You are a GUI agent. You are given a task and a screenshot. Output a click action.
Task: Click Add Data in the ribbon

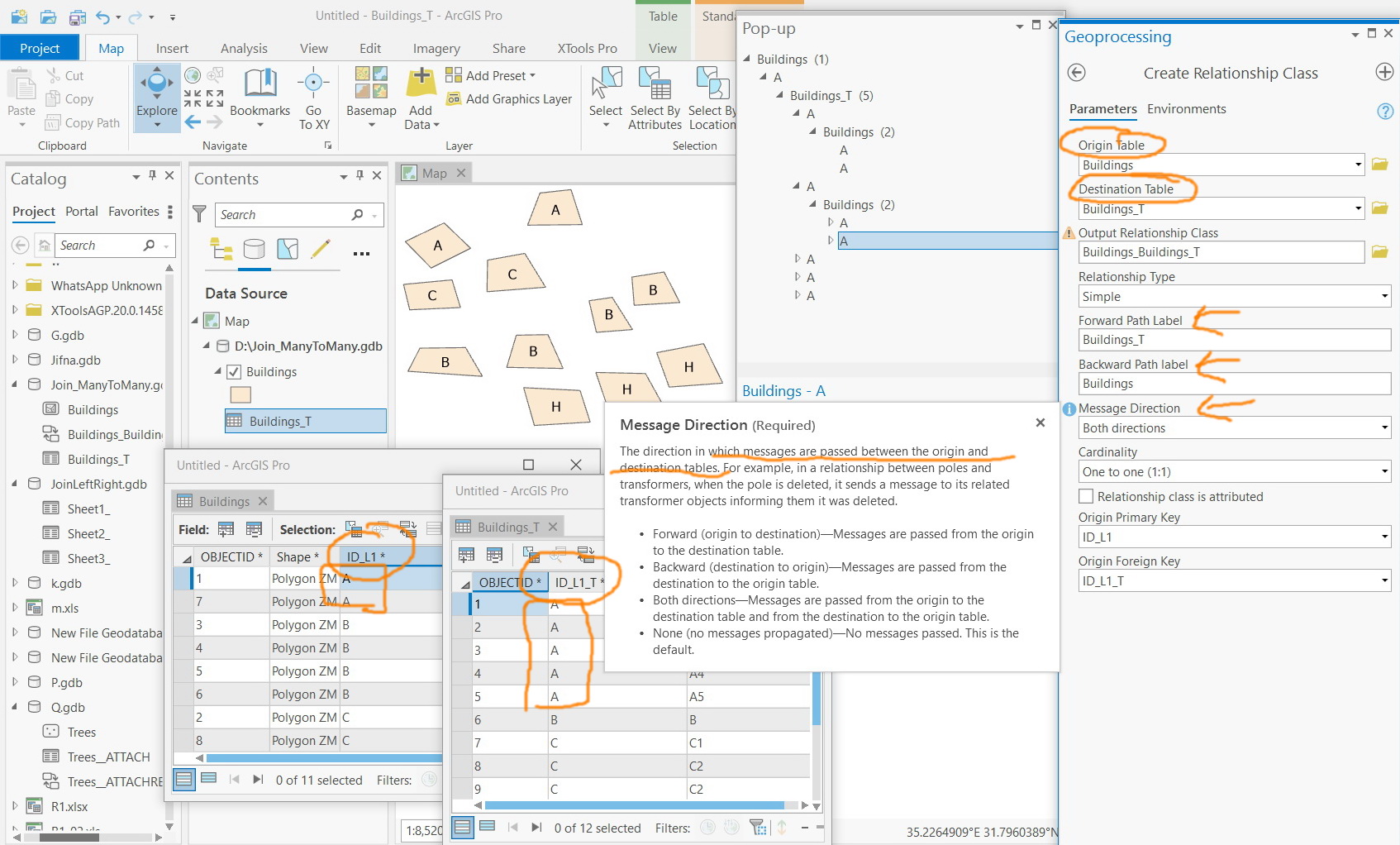(x=420, y=98)
